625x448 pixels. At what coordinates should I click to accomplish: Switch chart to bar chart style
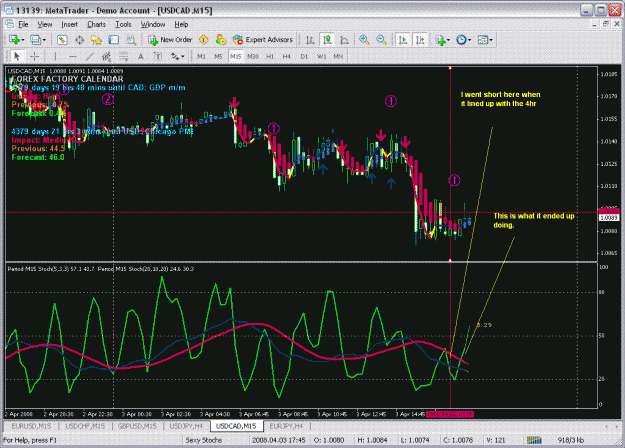[x=310, y=39]
